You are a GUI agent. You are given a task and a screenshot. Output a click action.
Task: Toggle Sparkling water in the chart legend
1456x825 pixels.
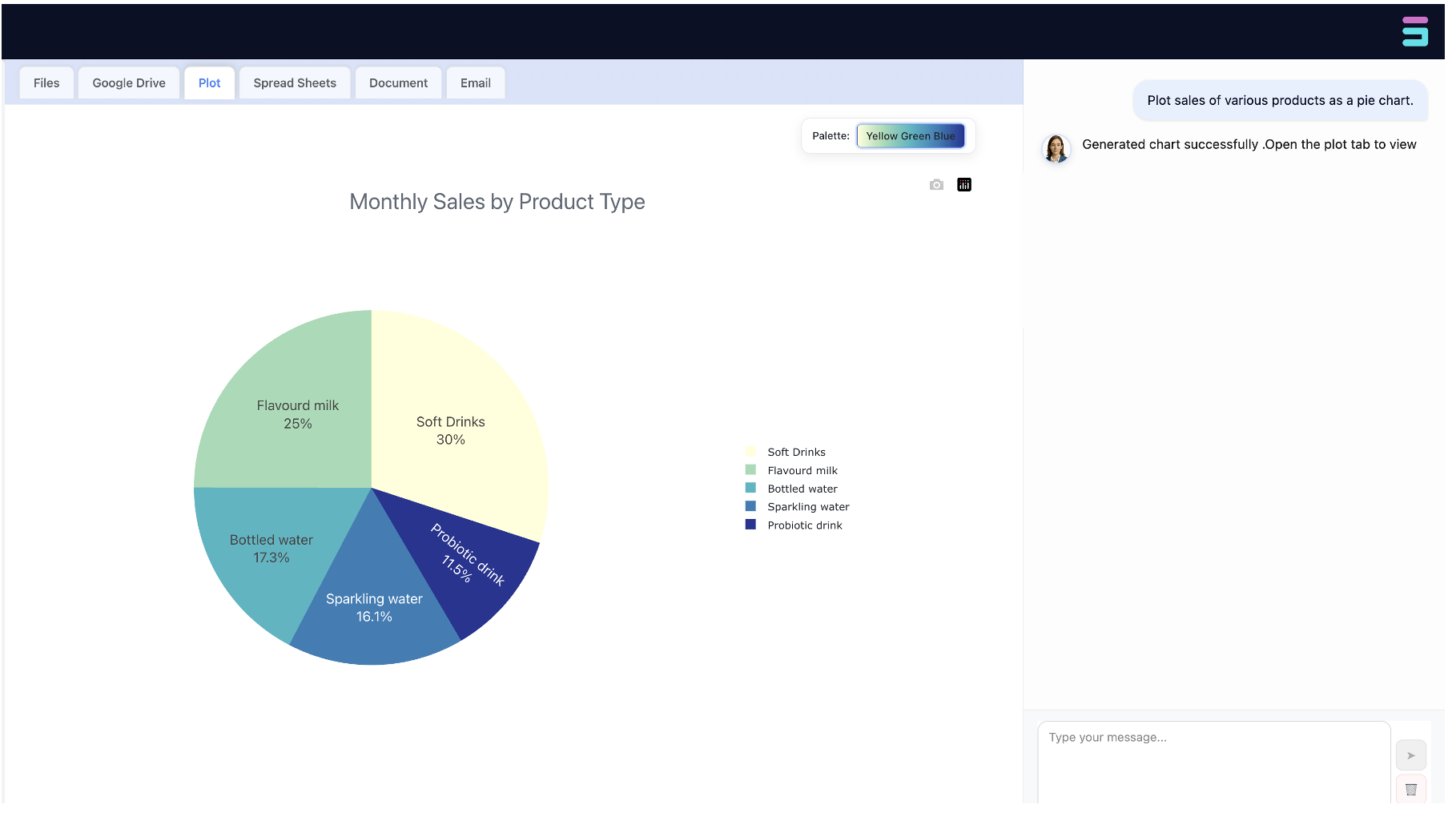point(807,506)
